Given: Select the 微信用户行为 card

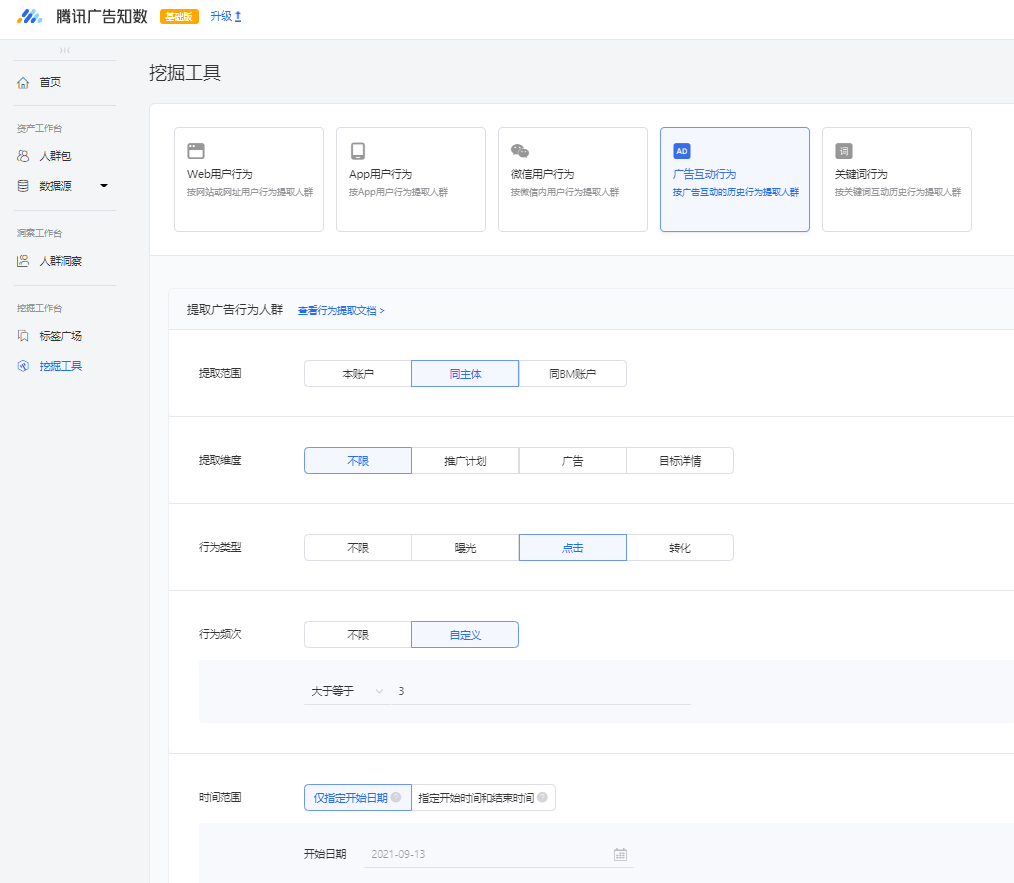Looking at the screenshot, I should [x=573, y=179].
